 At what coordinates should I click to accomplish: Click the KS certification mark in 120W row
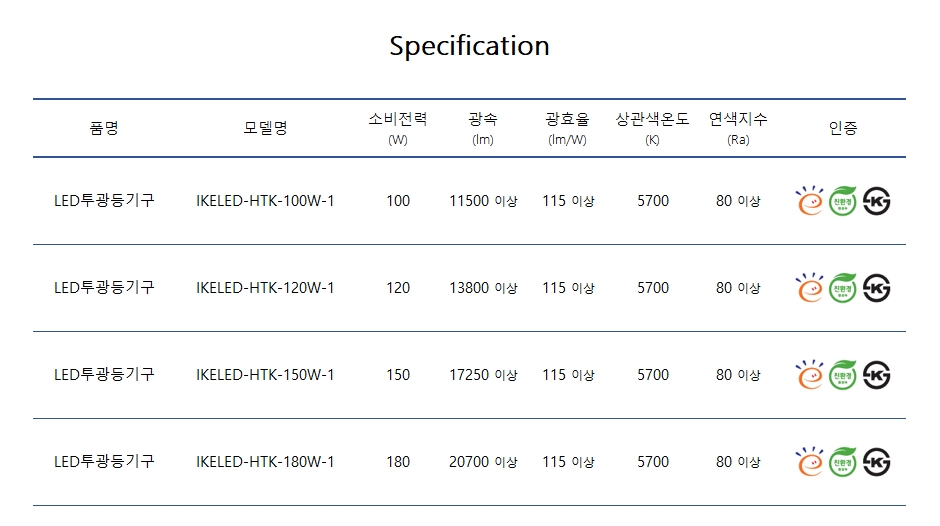click(876, 288)
